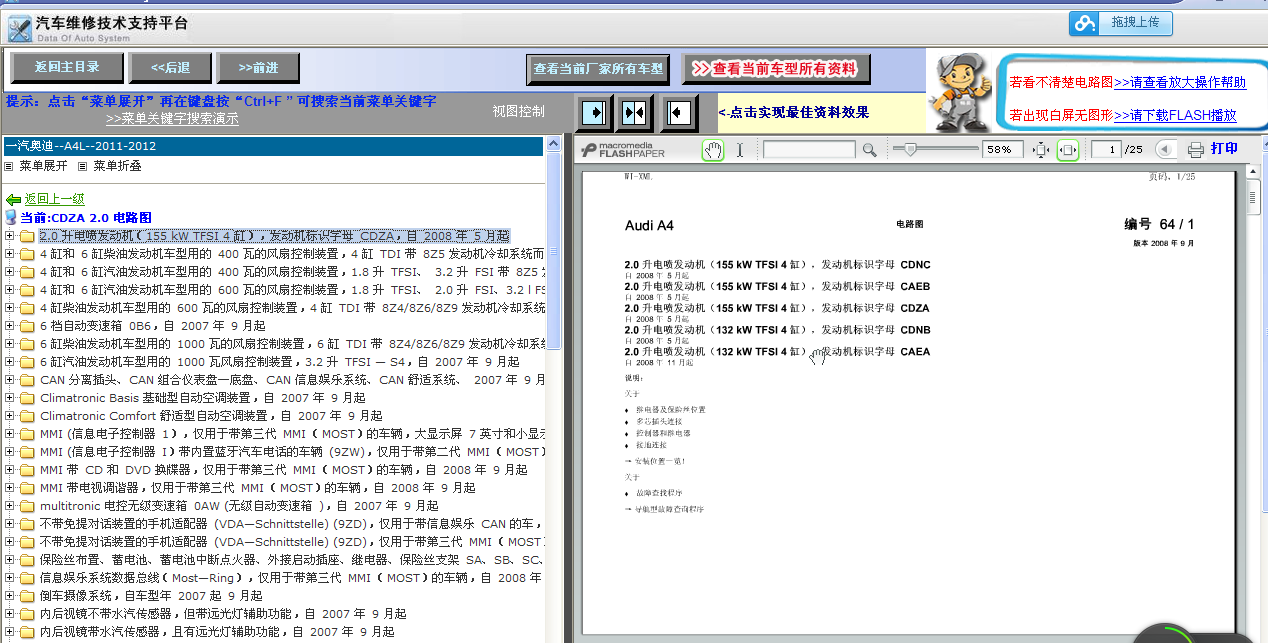The width and height of the screenshot is (1268, 643).
Task: Click the magnifier search icon in FlashPaper
Action: tap(869, 150)
